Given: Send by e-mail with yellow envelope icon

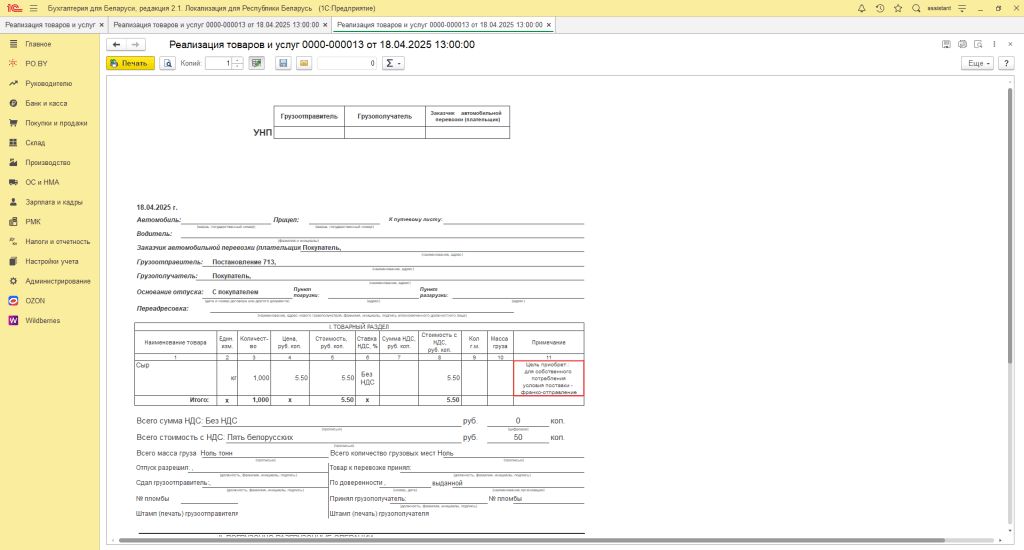Looking at the screenshot, I should 304,63.
